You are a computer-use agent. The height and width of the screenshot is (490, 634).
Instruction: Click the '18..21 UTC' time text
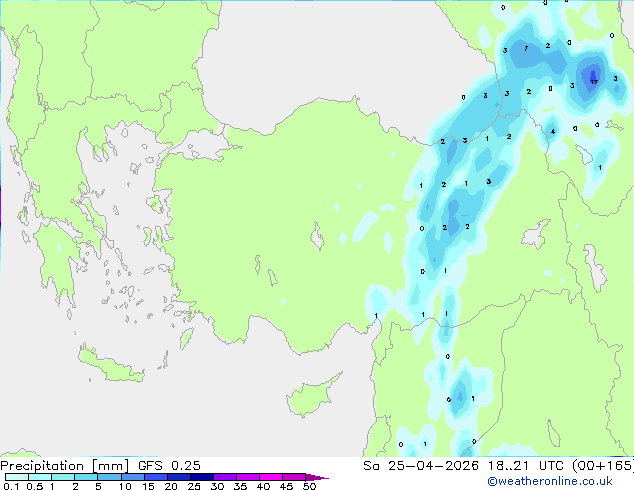coord(526,466)
